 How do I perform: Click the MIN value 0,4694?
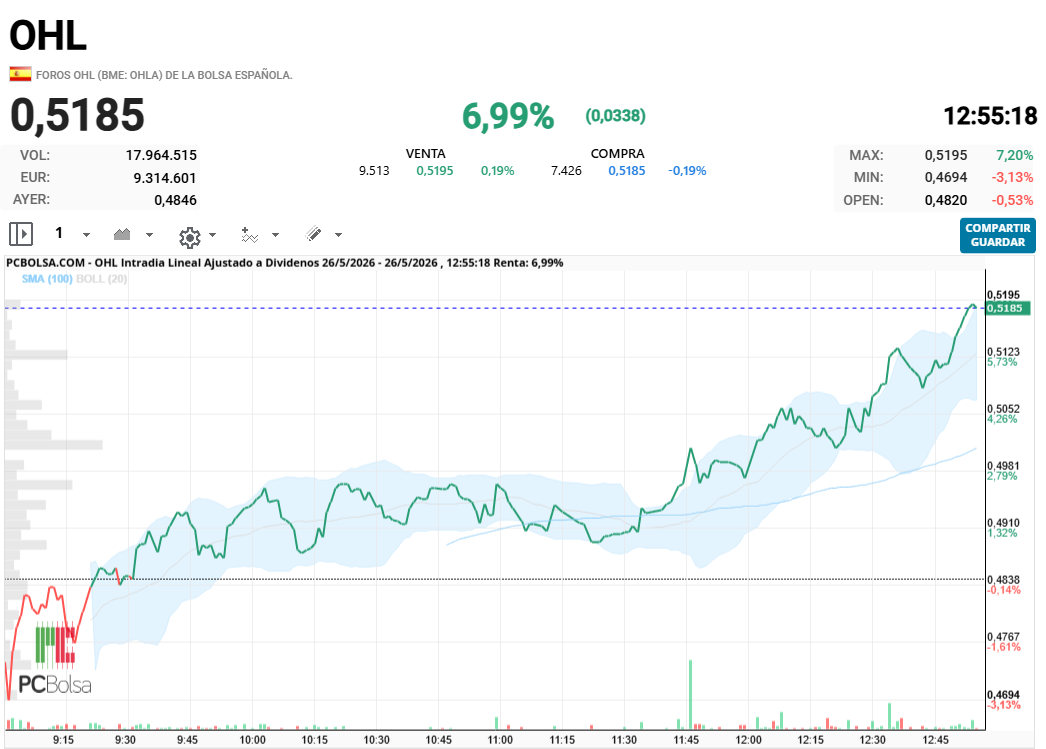(x=946, y=177)
